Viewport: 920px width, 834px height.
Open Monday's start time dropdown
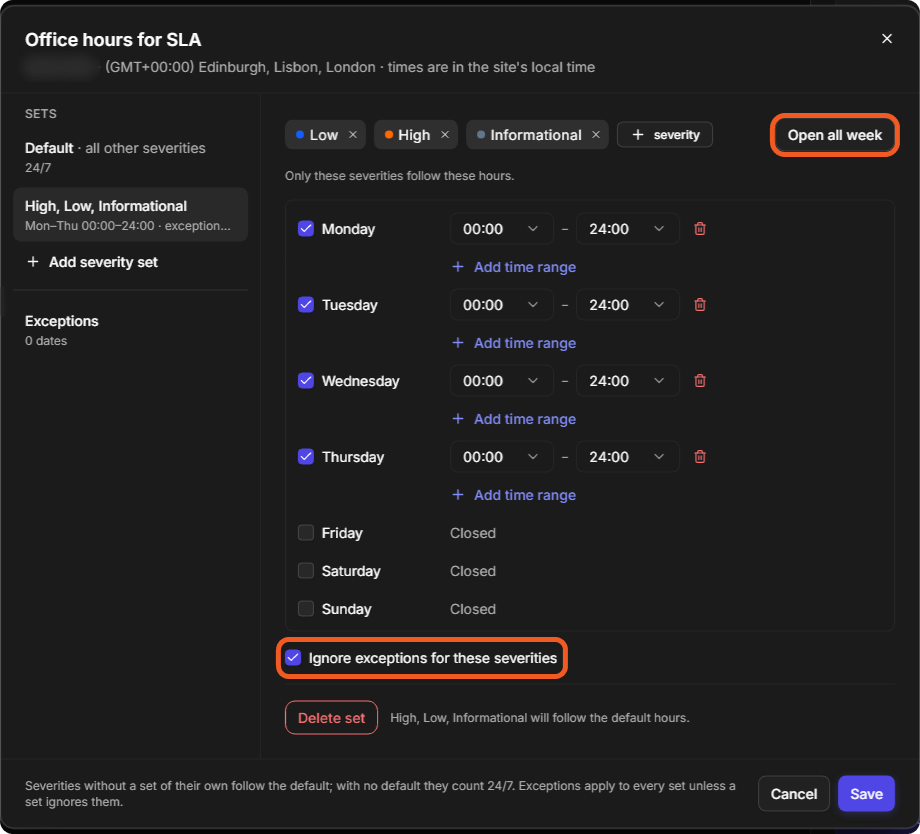click(x=501, y=229)
